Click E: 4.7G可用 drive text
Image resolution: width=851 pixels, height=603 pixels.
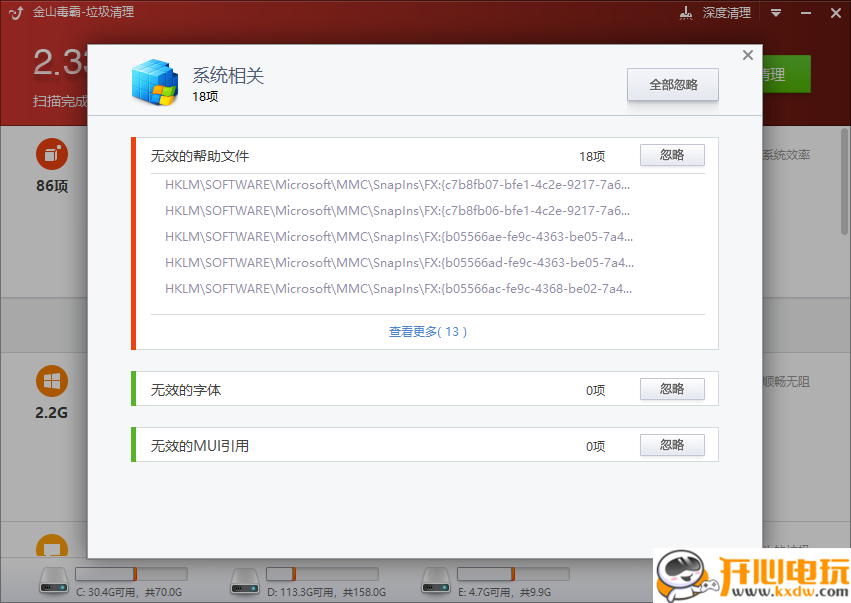504,592
